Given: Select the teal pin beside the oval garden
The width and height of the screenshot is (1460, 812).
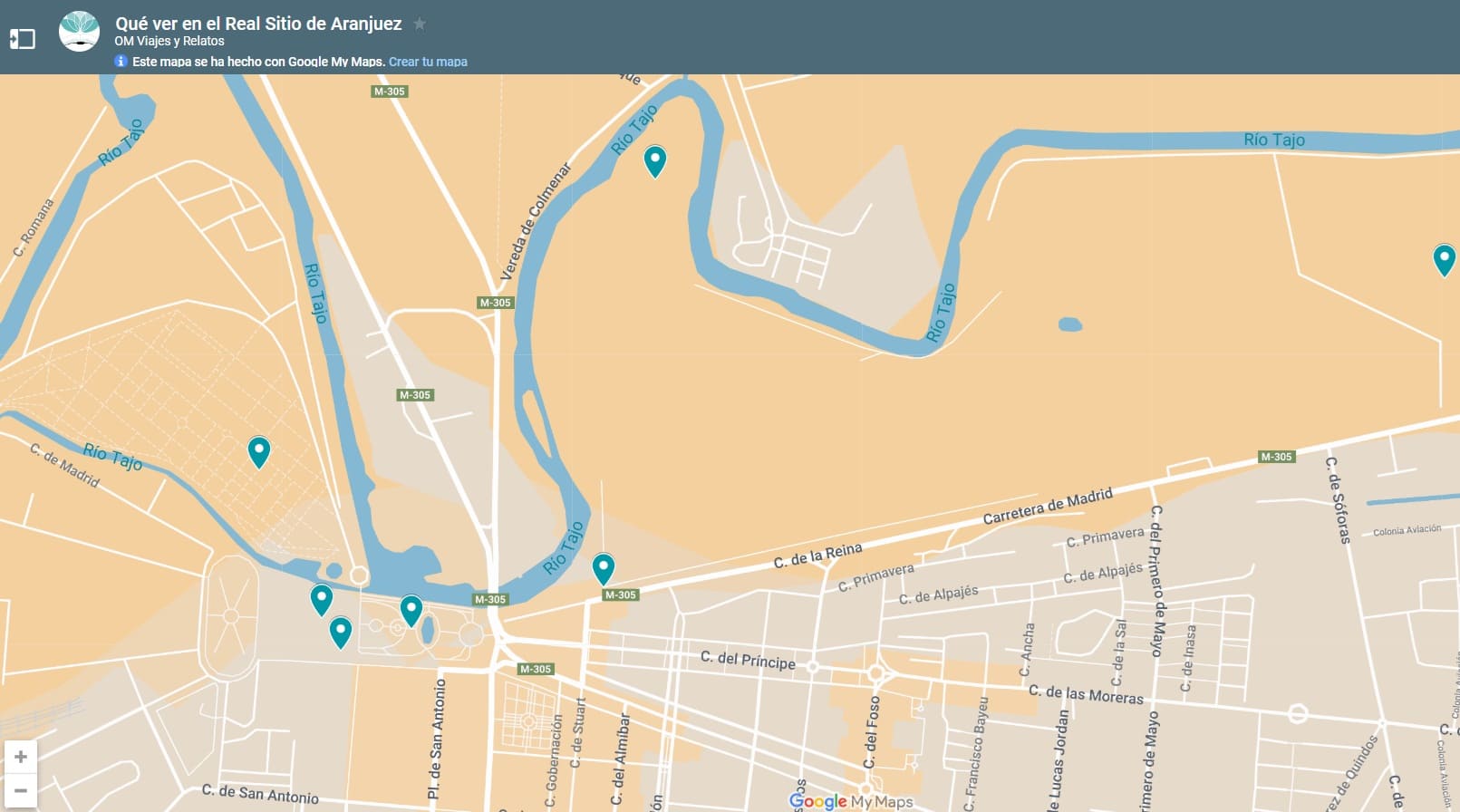Looking at the screenshot, I should 322,600.
